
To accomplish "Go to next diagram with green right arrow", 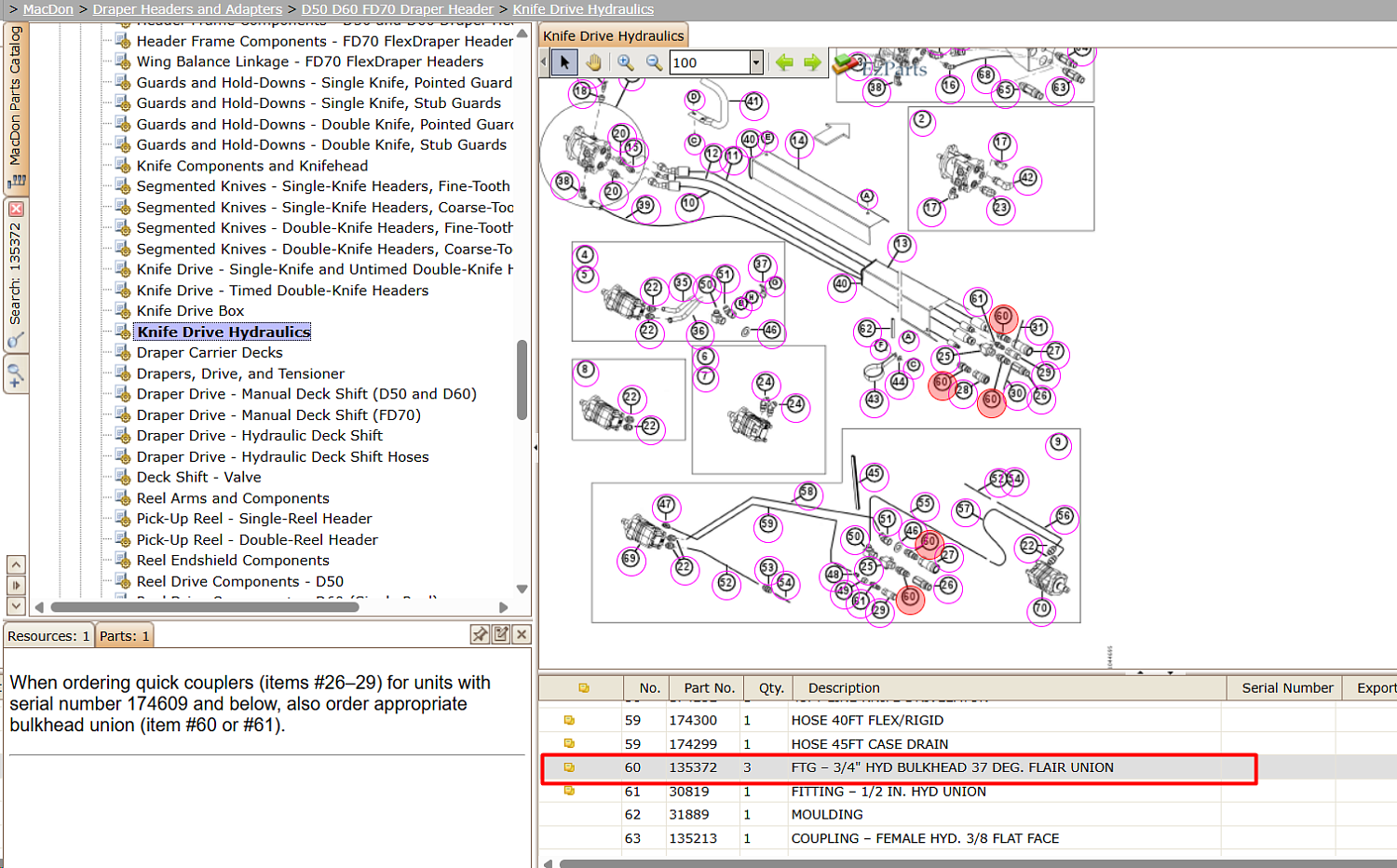I will (812, 62).
